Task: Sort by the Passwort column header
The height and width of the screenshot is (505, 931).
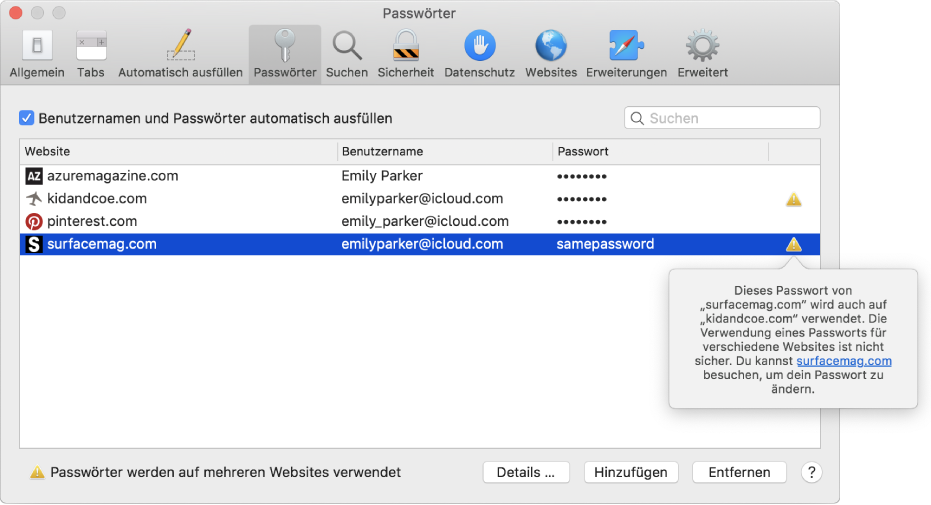Action: pyautogui.click(x=661, y=151)
